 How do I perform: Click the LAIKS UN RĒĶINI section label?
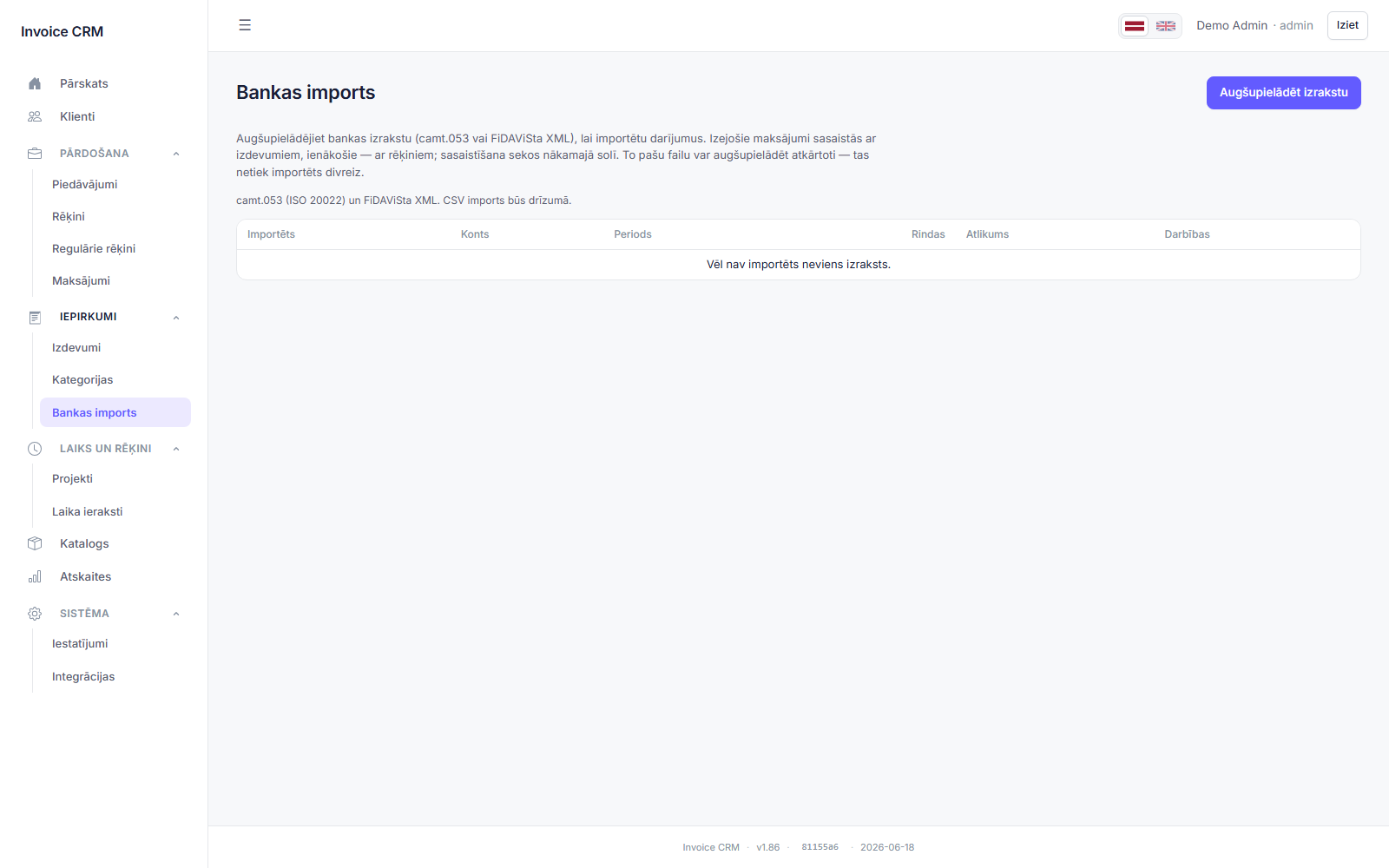point(105,449)
